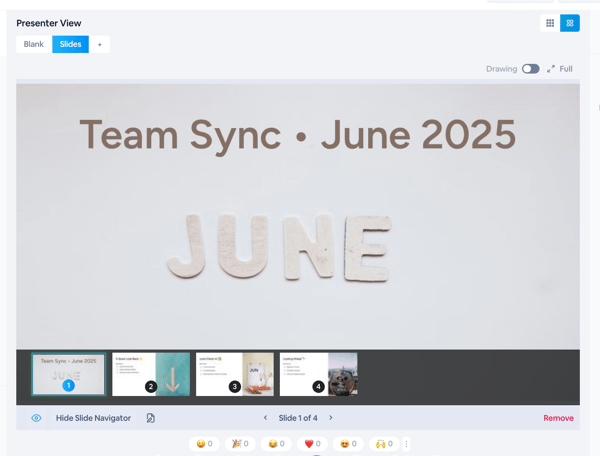This screenshot has width=600, height=456.
Task: Click the Presenter View heading
Action: [x=49, y=23]
